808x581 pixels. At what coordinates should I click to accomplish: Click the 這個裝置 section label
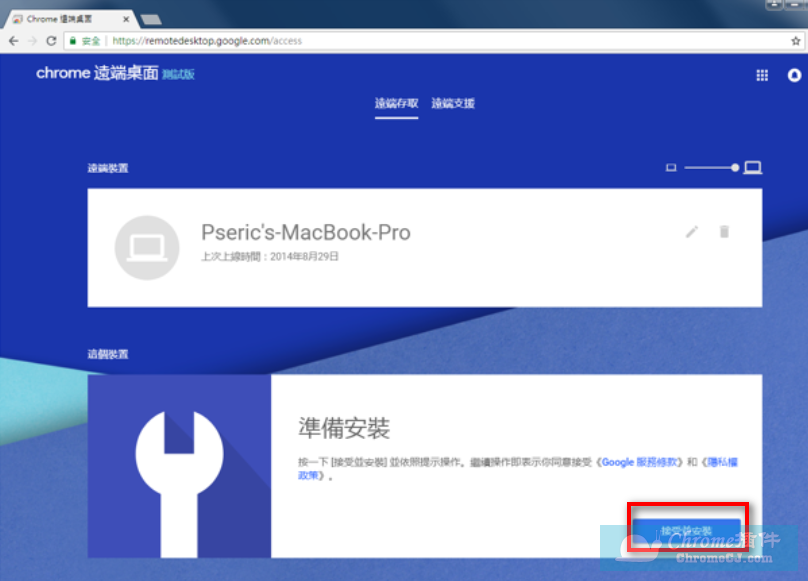(x=108, y=354)
